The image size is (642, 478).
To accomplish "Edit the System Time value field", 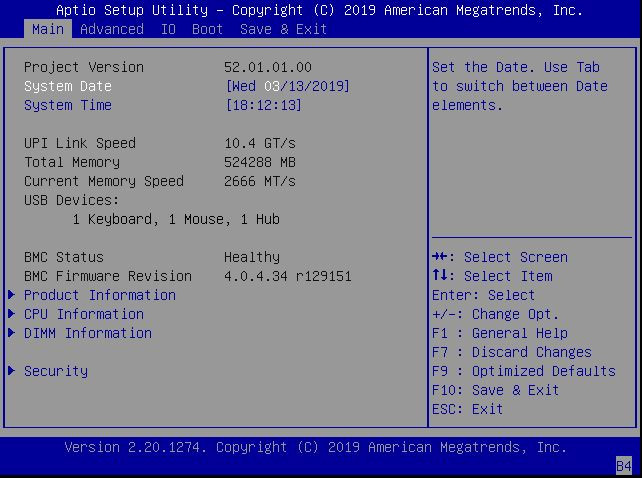I will pos(264,105).
